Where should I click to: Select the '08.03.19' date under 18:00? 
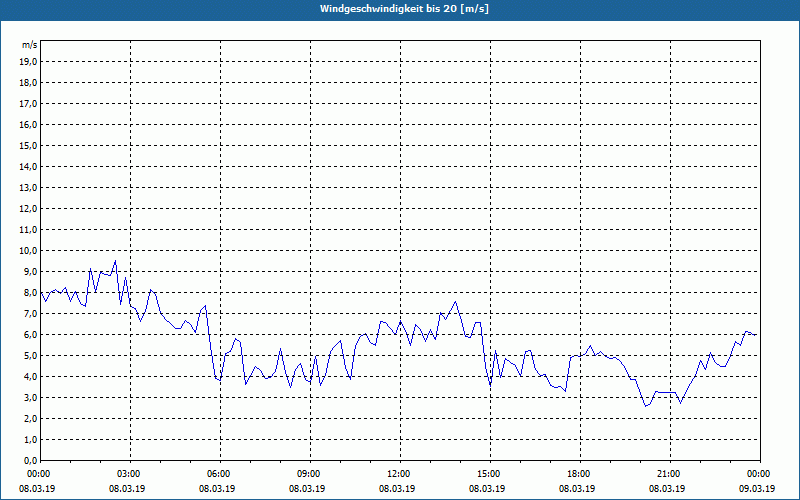click(577, 488)
